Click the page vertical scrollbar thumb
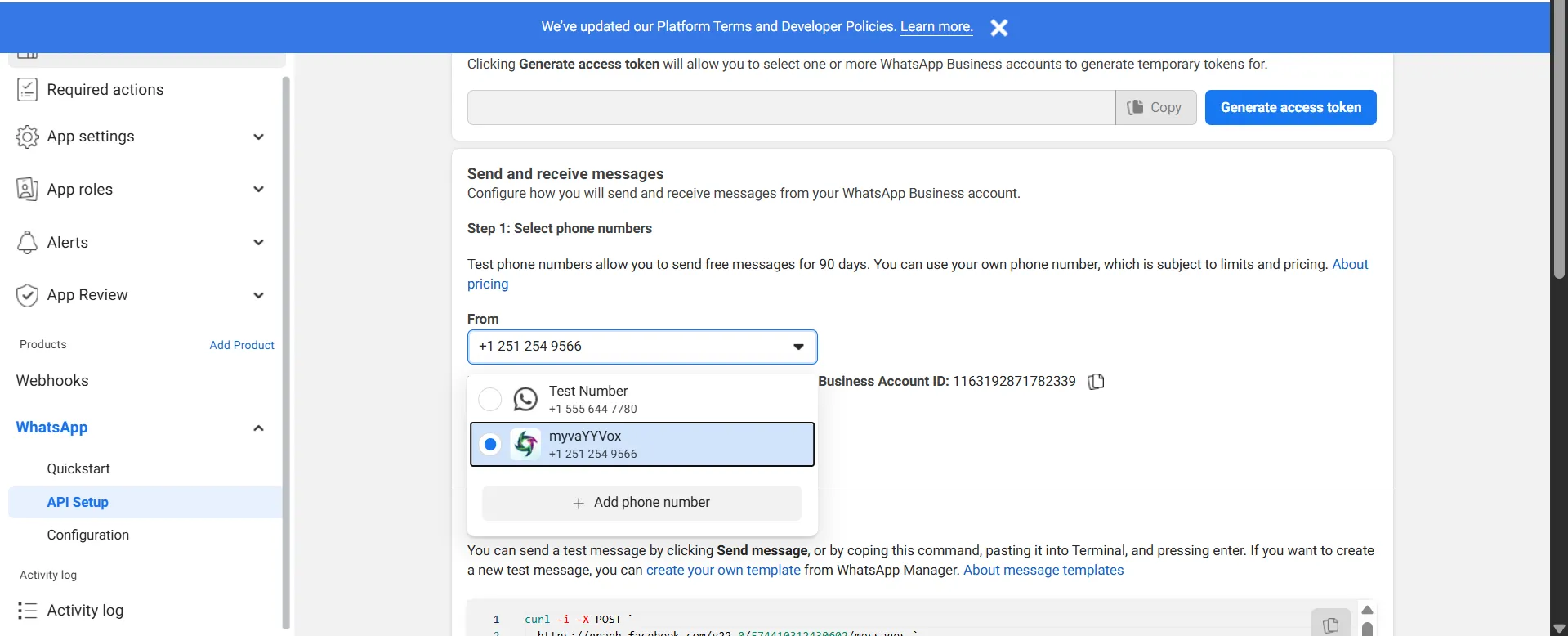 (x=1559, y=139)
